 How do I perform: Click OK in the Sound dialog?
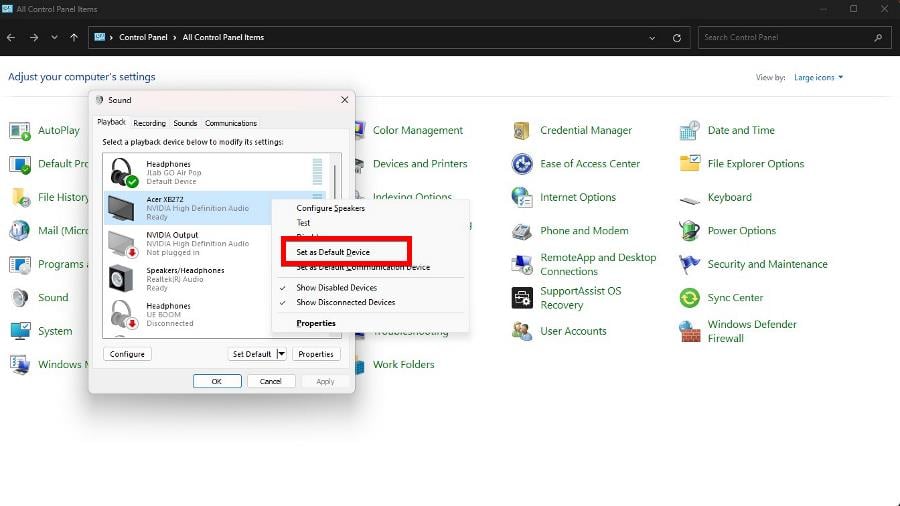tap(217, 381)
